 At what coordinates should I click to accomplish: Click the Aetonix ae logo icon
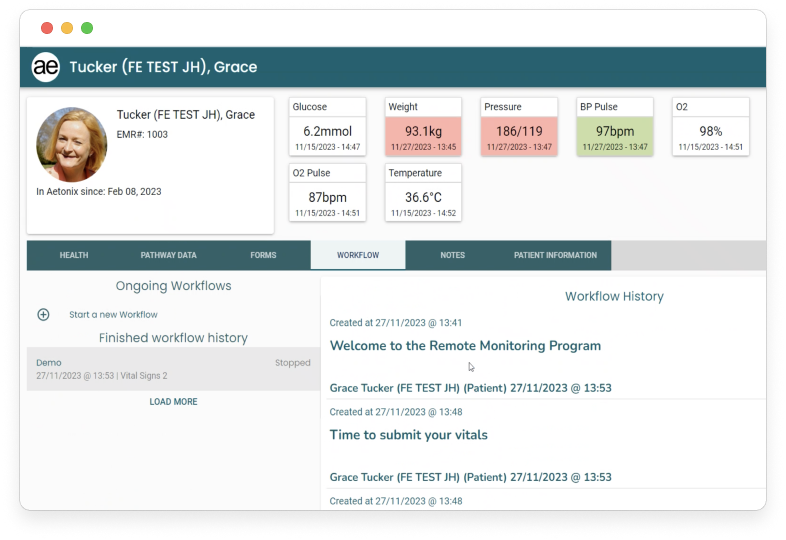[x=46, y=67]
